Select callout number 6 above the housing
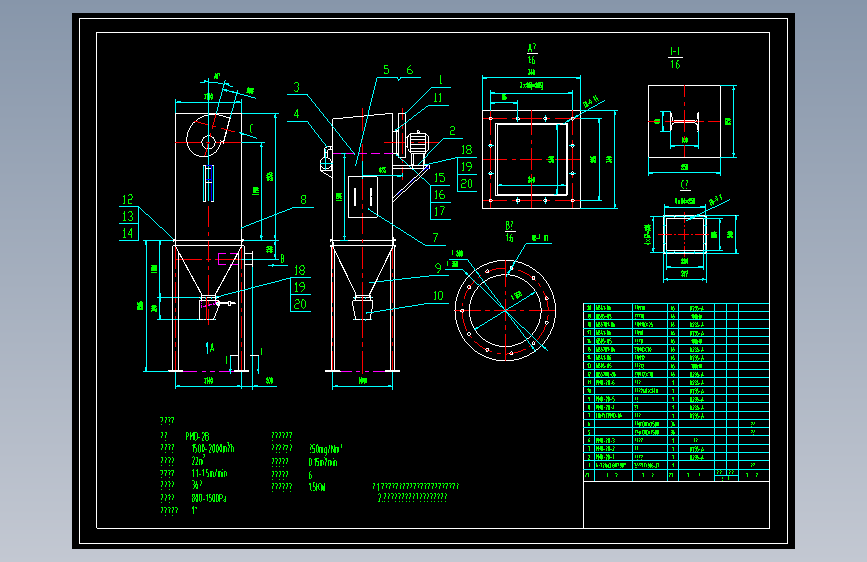867x562 pixels. [x=409, y=70]
